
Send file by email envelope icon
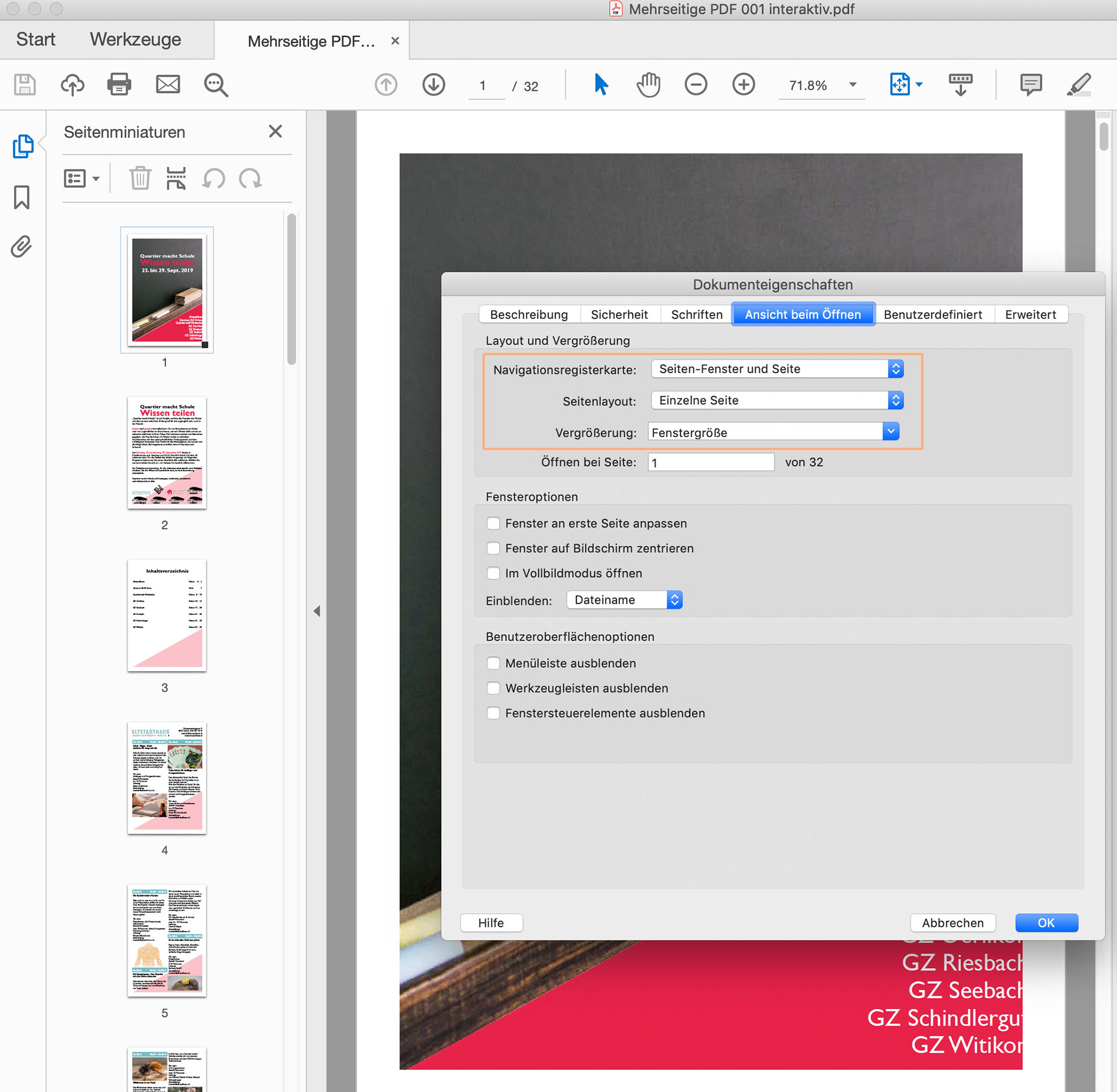tap(168, 85)
